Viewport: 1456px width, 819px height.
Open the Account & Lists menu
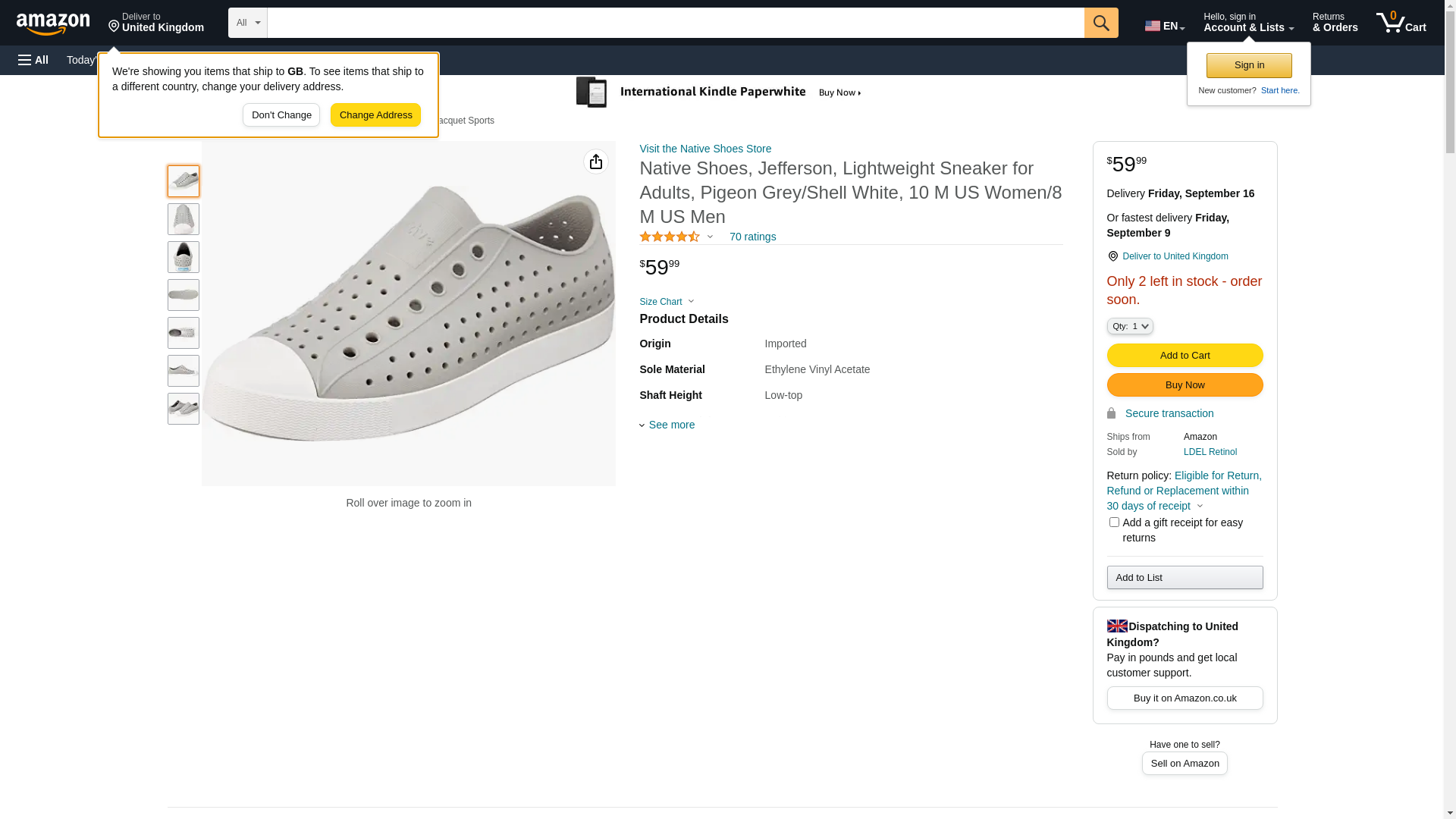click(1248, 23)
